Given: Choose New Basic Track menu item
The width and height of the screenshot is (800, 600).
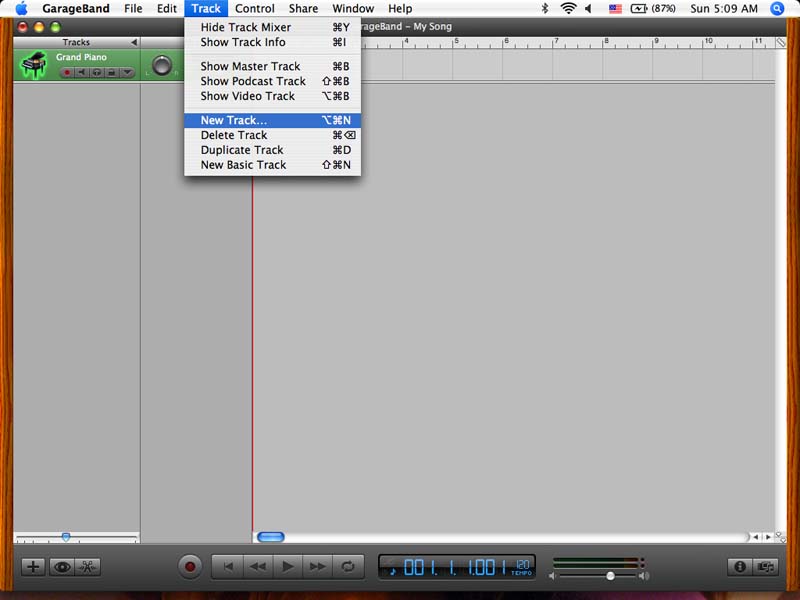Looking at the screenshot, I should tap(272, 165).
